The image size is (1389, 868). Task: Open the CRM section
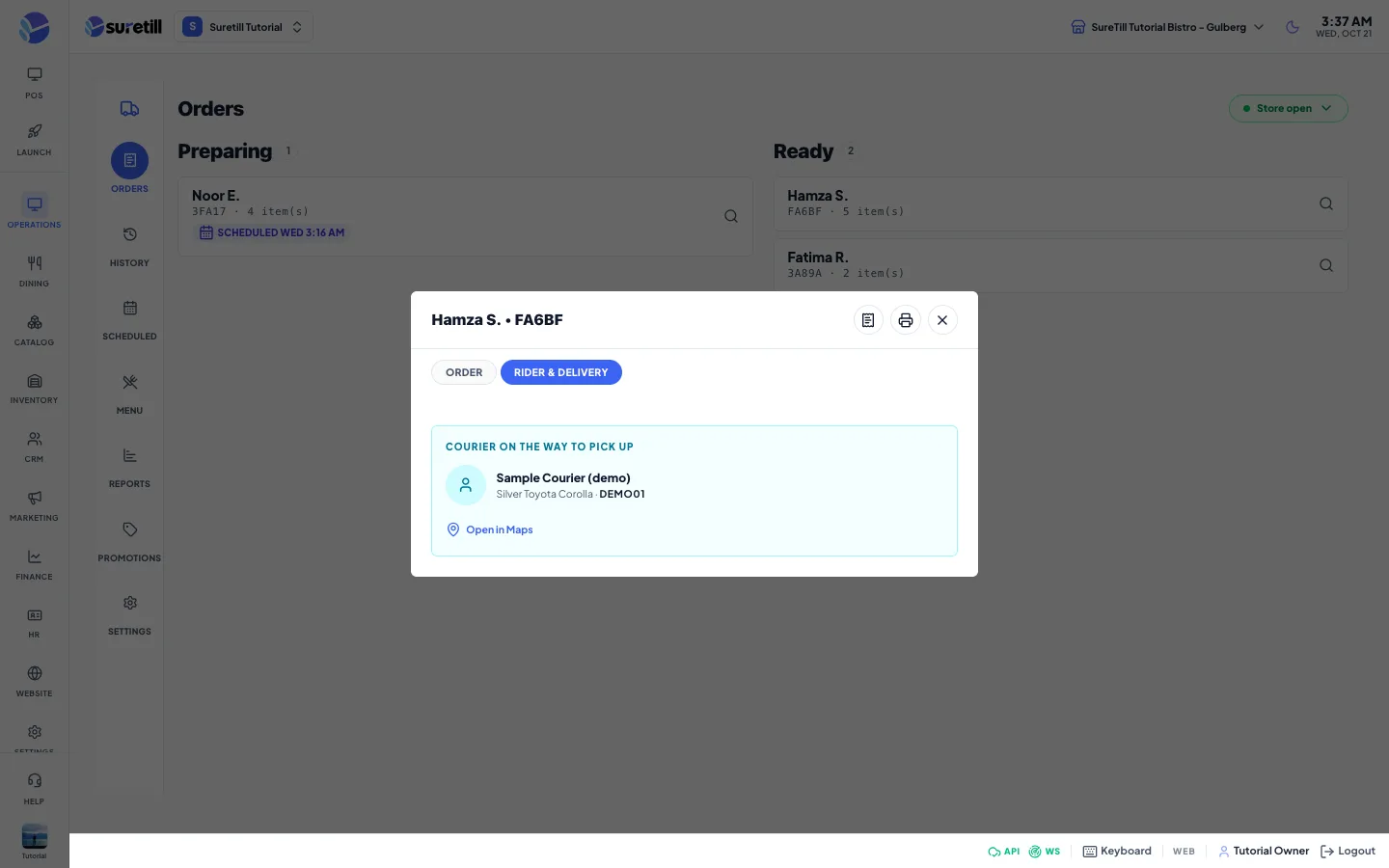pos(34,448)
